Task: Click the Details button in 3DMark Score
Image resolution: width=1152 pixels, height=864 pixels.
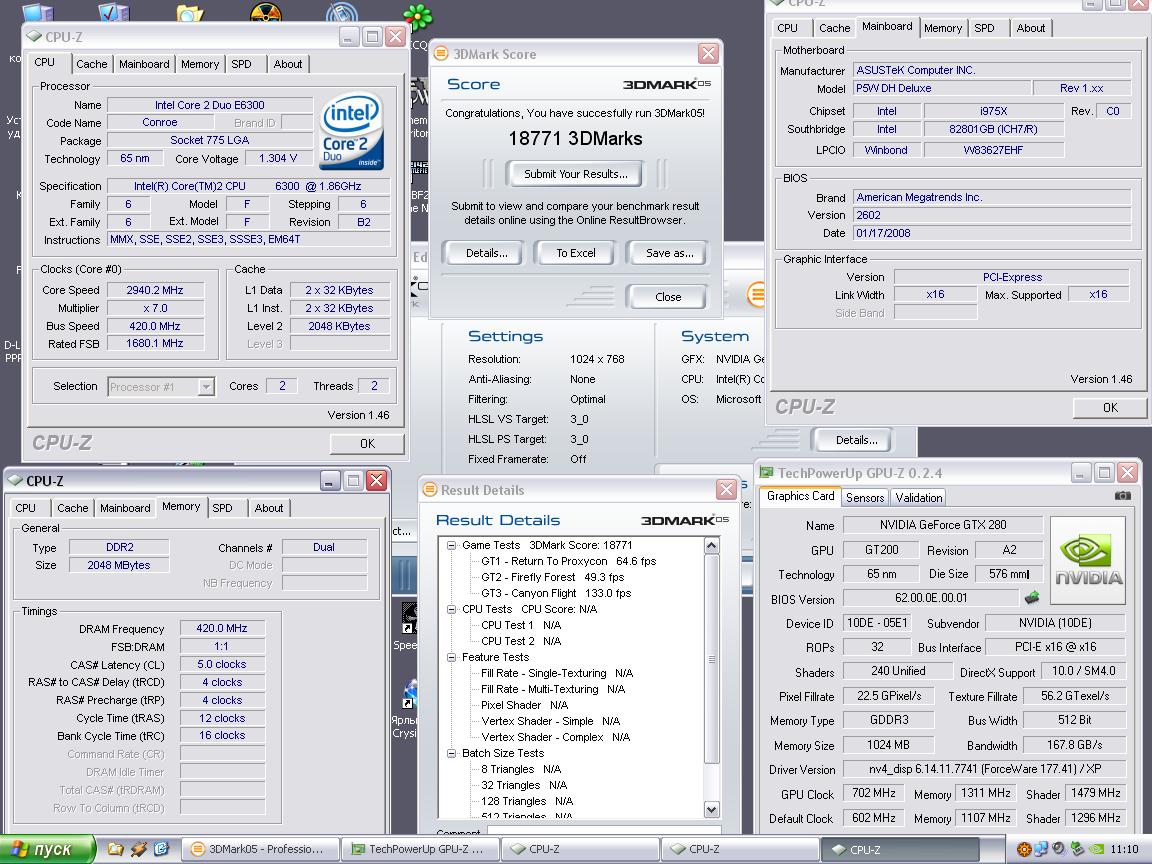Action: coord(486,253)
